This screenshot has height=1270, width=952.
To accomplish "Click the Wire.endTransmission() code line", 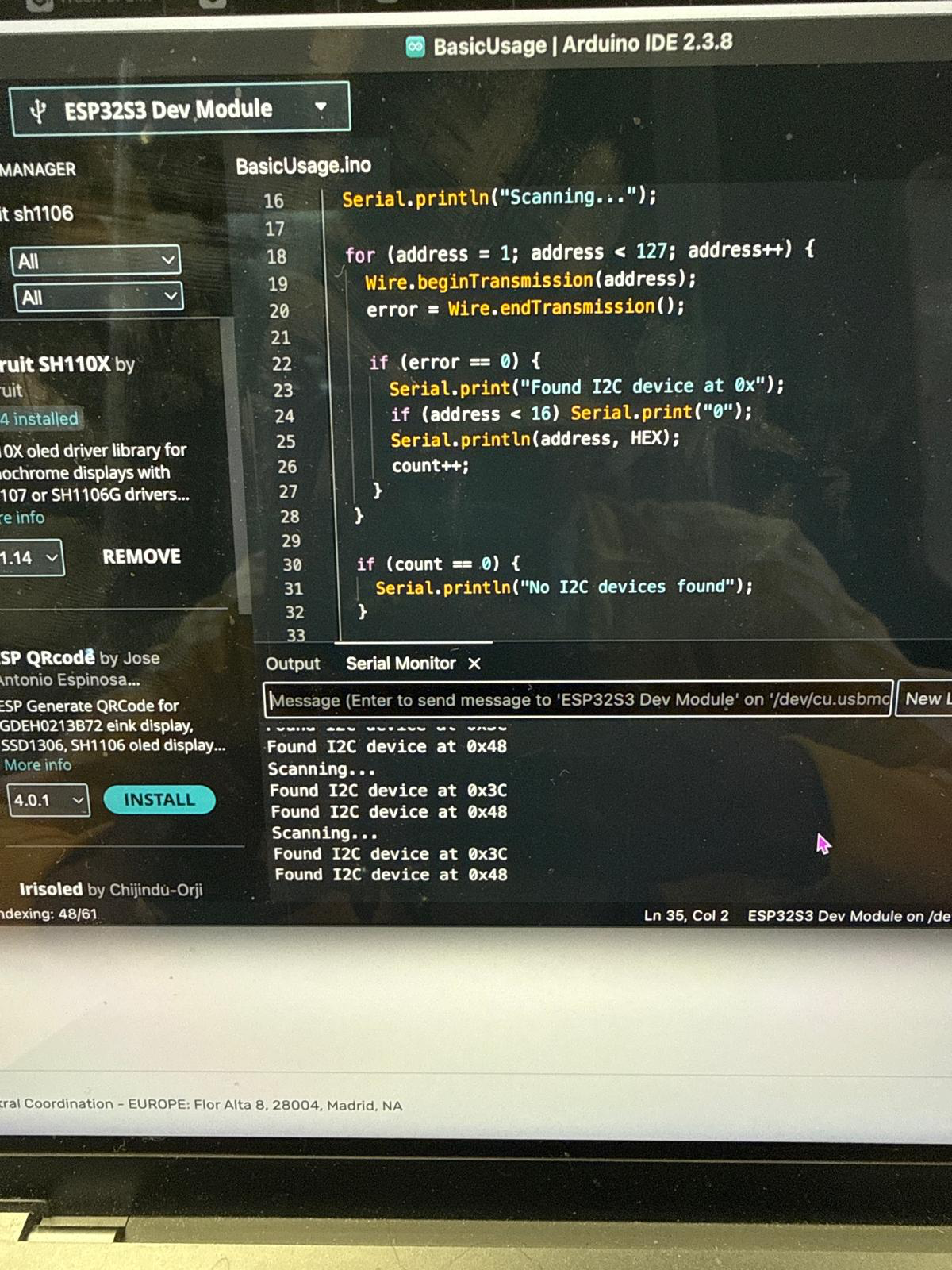I will 525,307.
